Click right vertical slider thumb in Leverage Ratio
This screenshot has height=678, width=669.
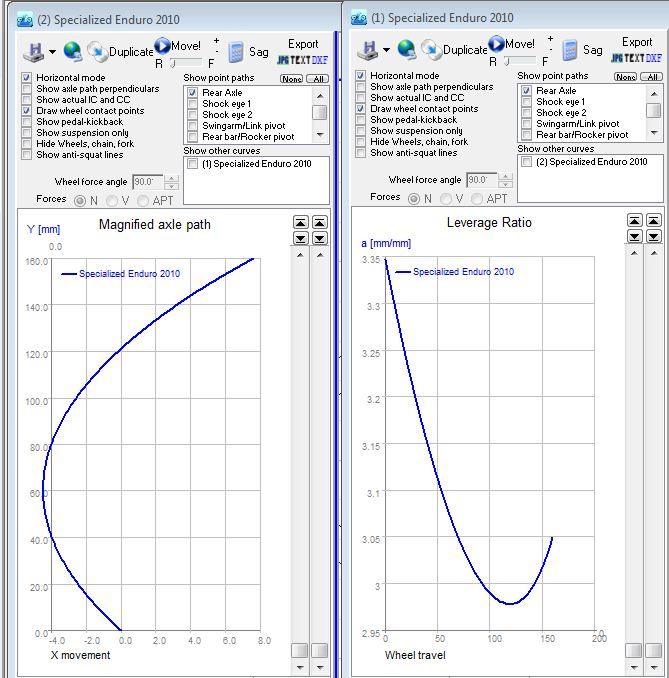point(653,650)
